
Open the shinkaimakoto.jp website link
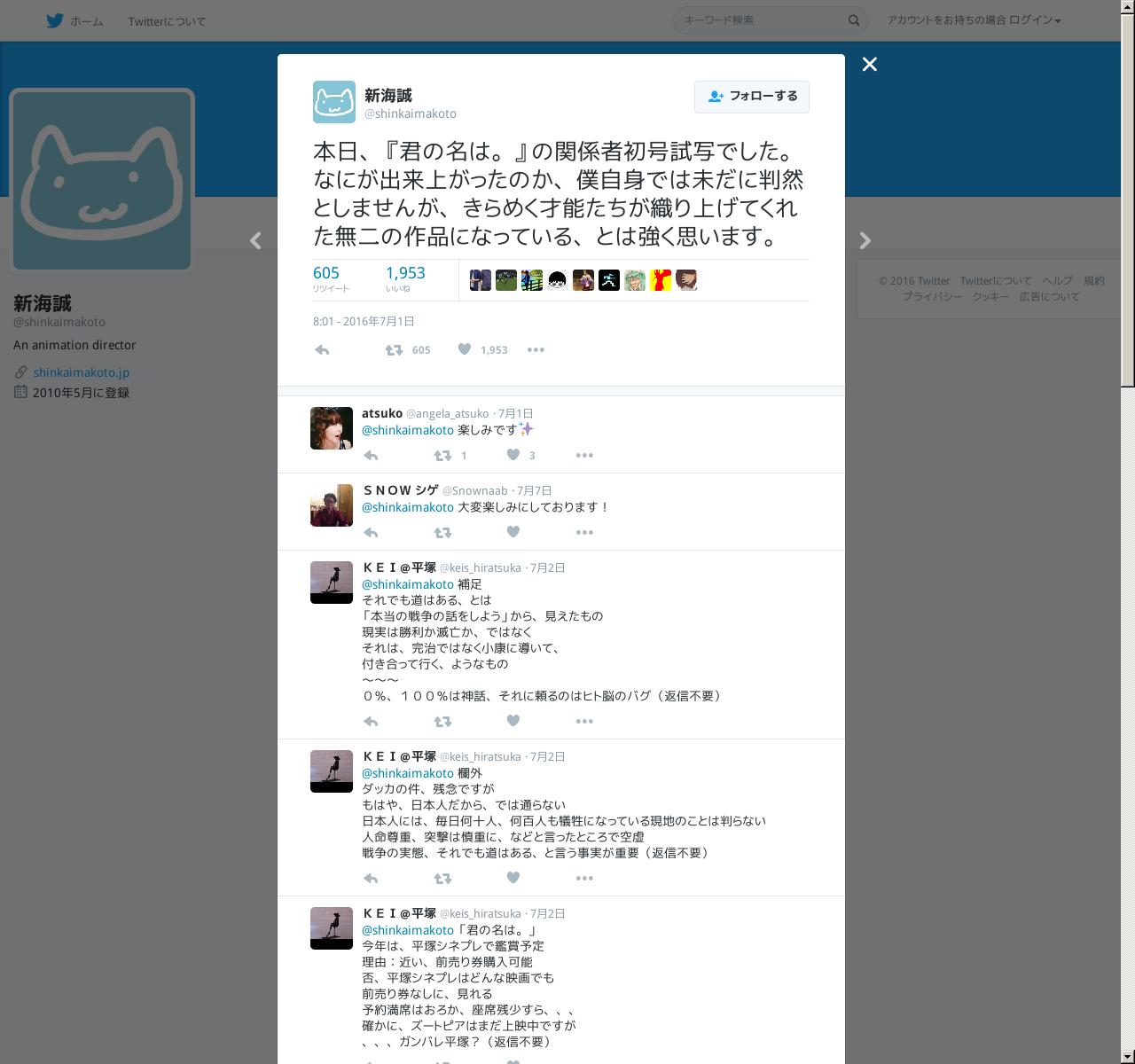(x=82, y=372)
